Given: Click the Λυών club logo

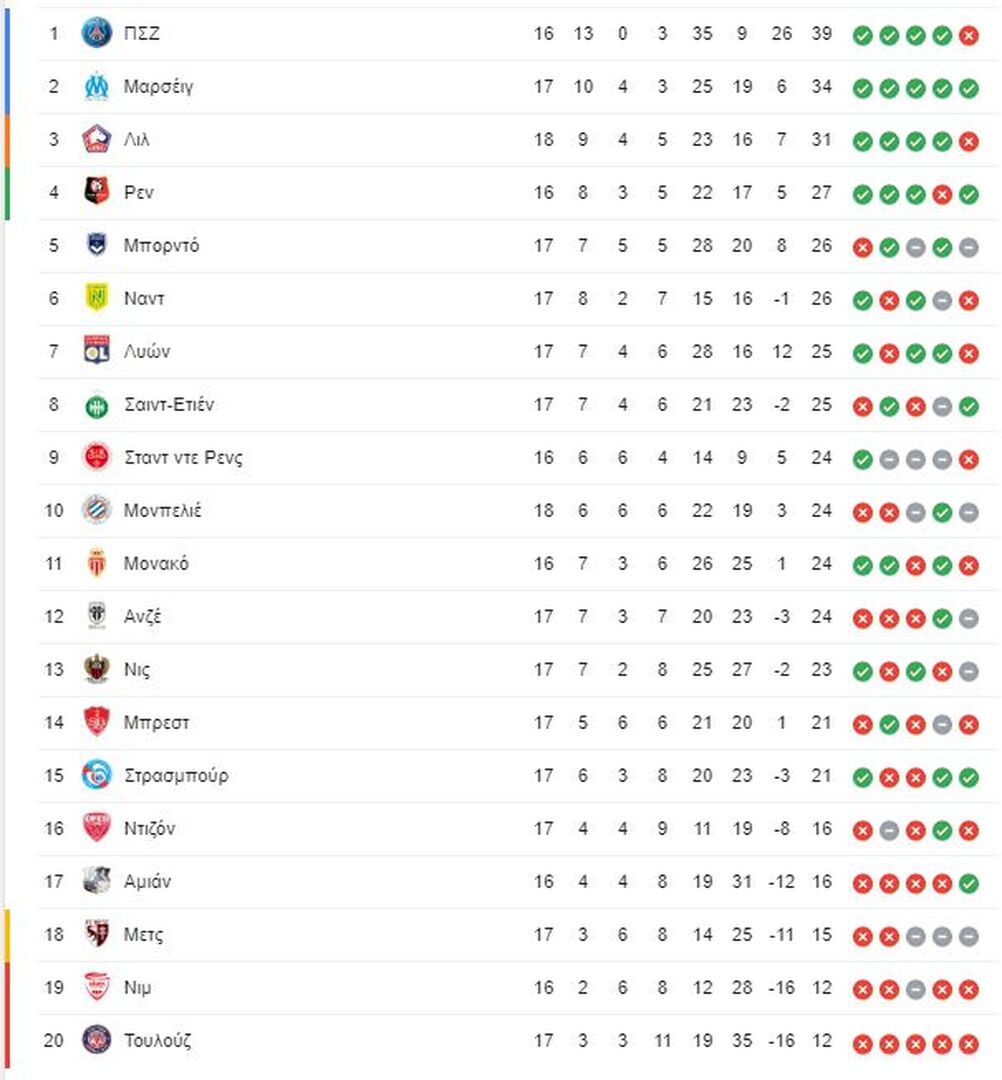Looking at the screenshot, I should click(97, 351).
